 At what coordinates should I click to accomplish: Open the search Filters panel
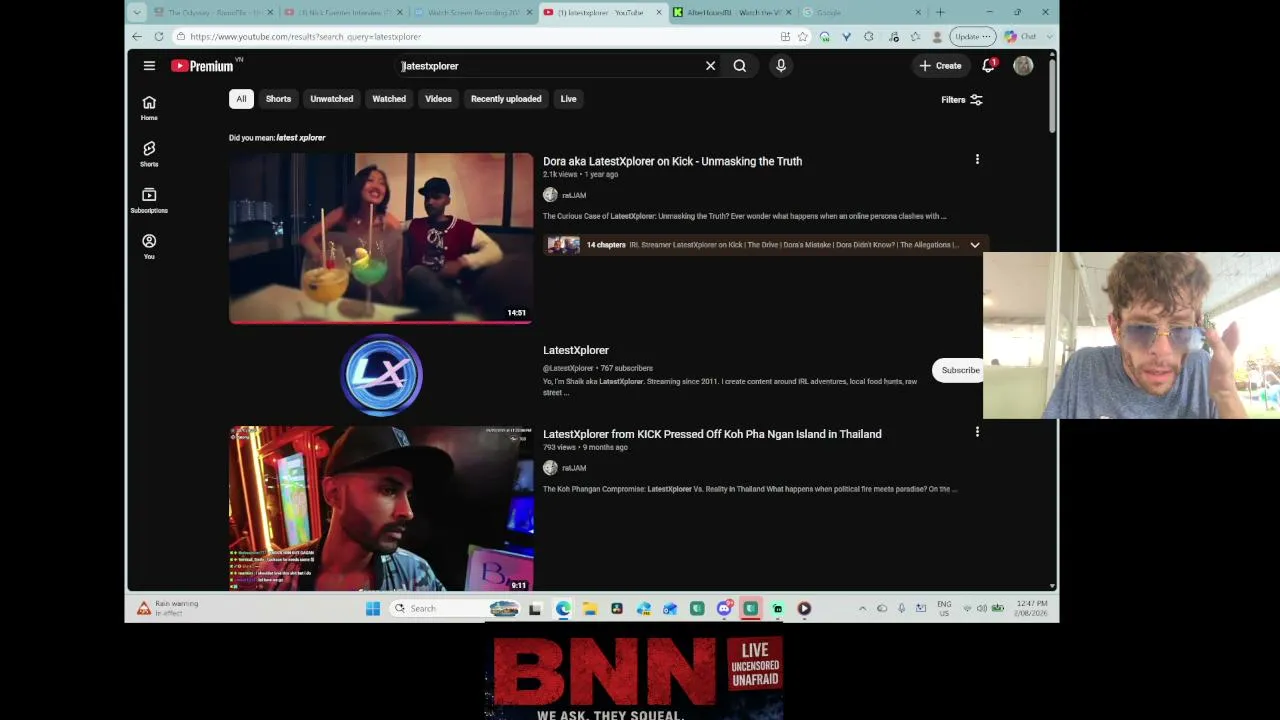962,100
